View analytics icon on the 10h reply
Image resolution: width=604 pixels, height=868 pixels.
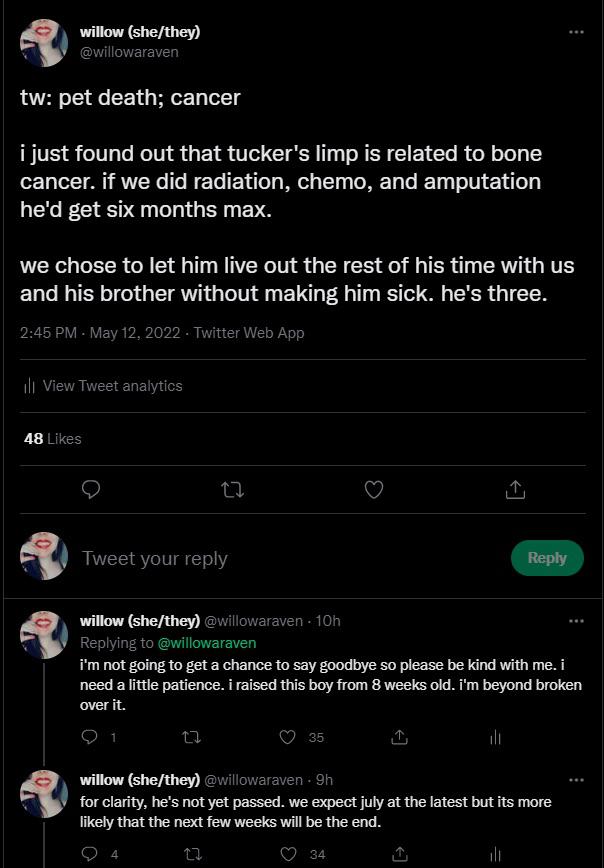[x=495, y=737]
